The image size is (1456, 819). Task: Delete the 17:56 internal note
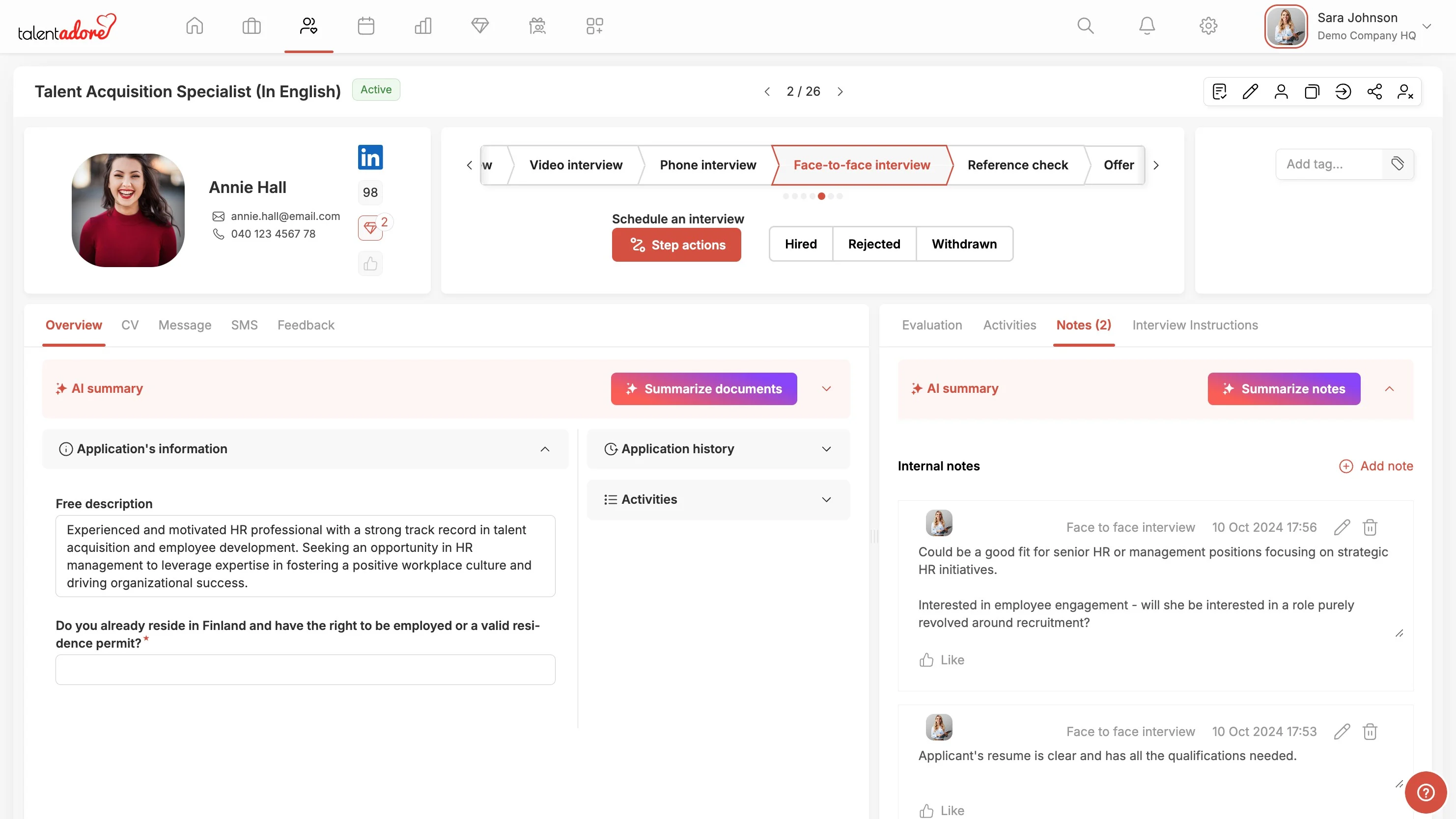click(1370, 527)
